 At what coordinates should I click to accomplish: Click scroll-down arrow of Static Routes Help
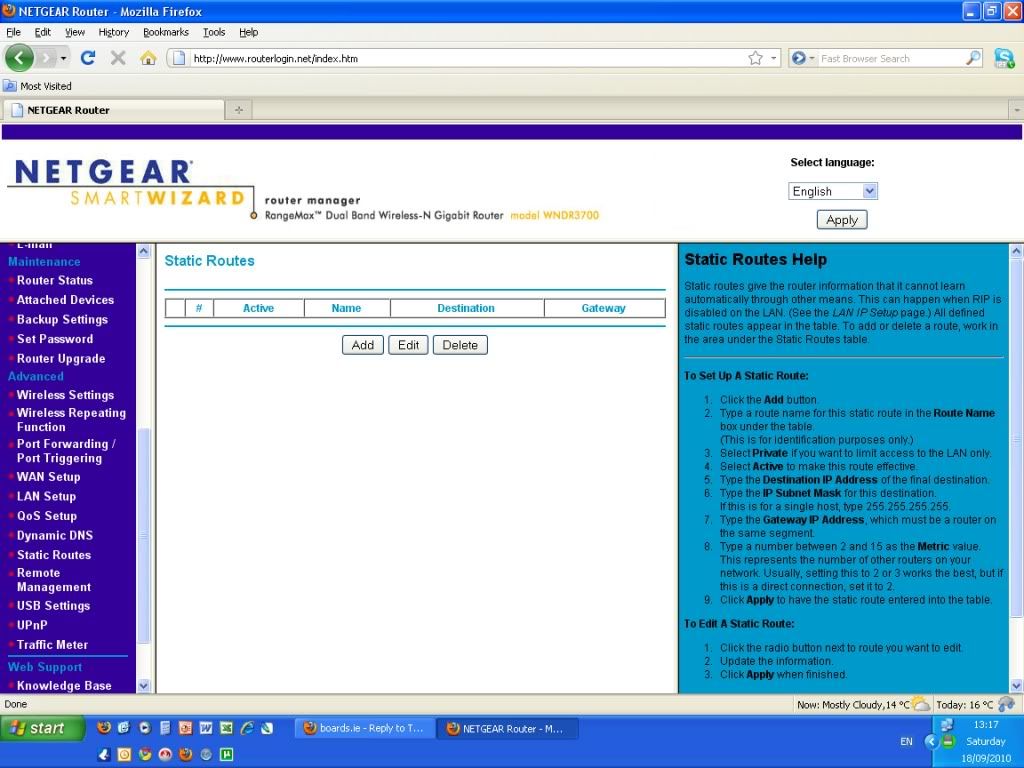(x=1016, y=686)
